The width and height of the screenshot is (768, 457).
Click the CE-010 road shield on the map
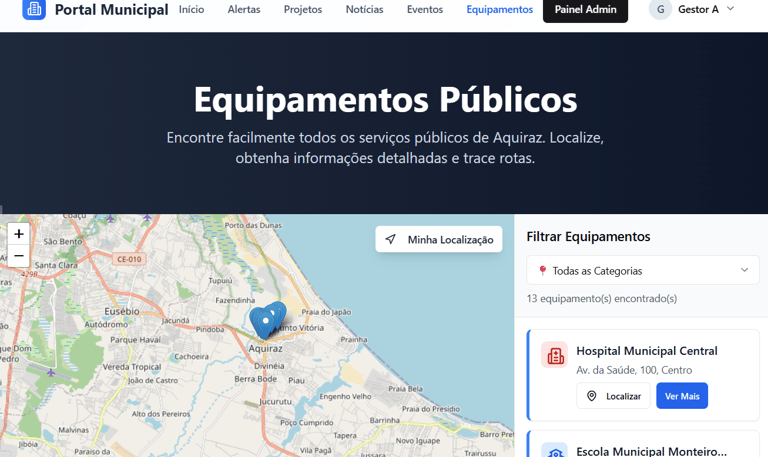click(129, 259)
